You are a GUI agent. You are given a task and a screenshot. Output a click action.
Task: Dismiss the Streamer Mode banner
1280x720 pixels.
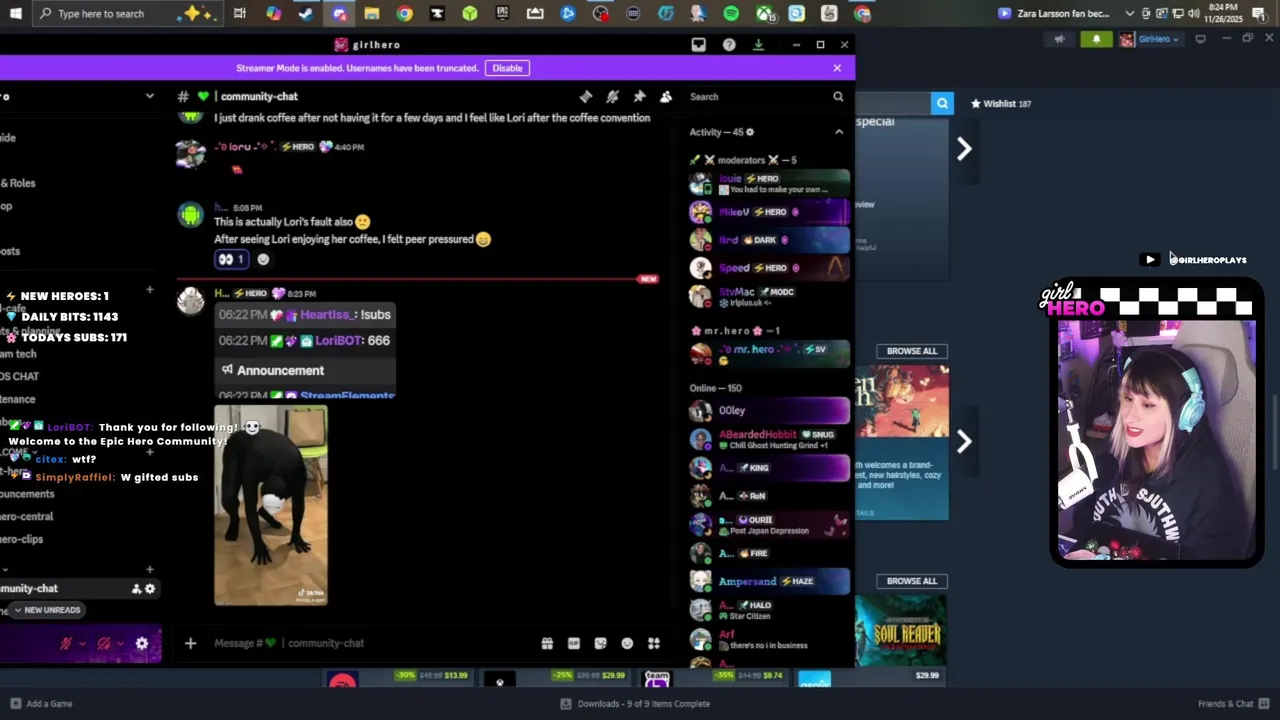[x=837, y=68]
